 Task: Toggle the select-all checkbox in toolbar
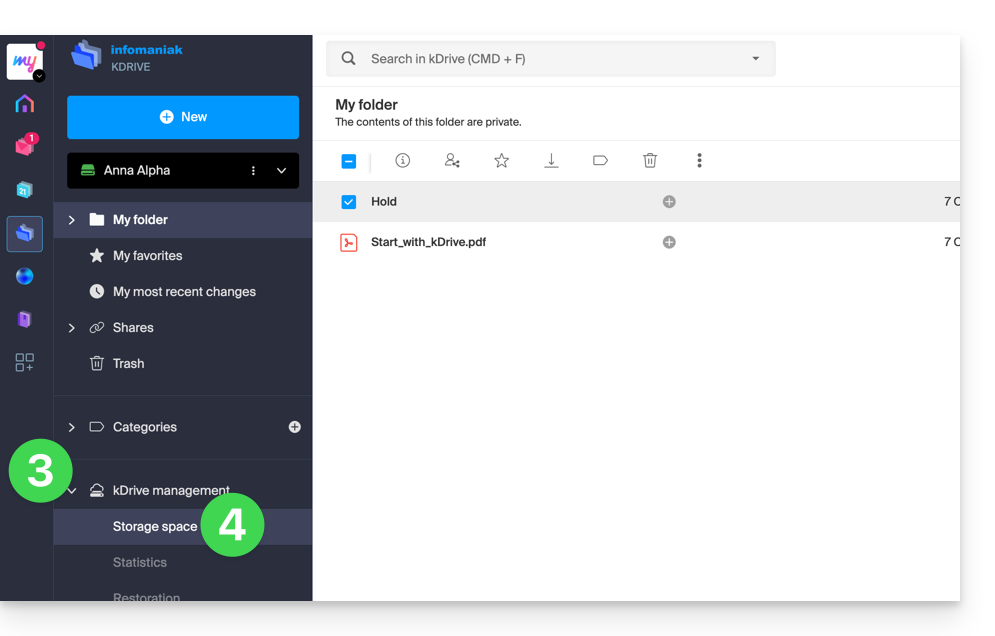pos(349,162)
